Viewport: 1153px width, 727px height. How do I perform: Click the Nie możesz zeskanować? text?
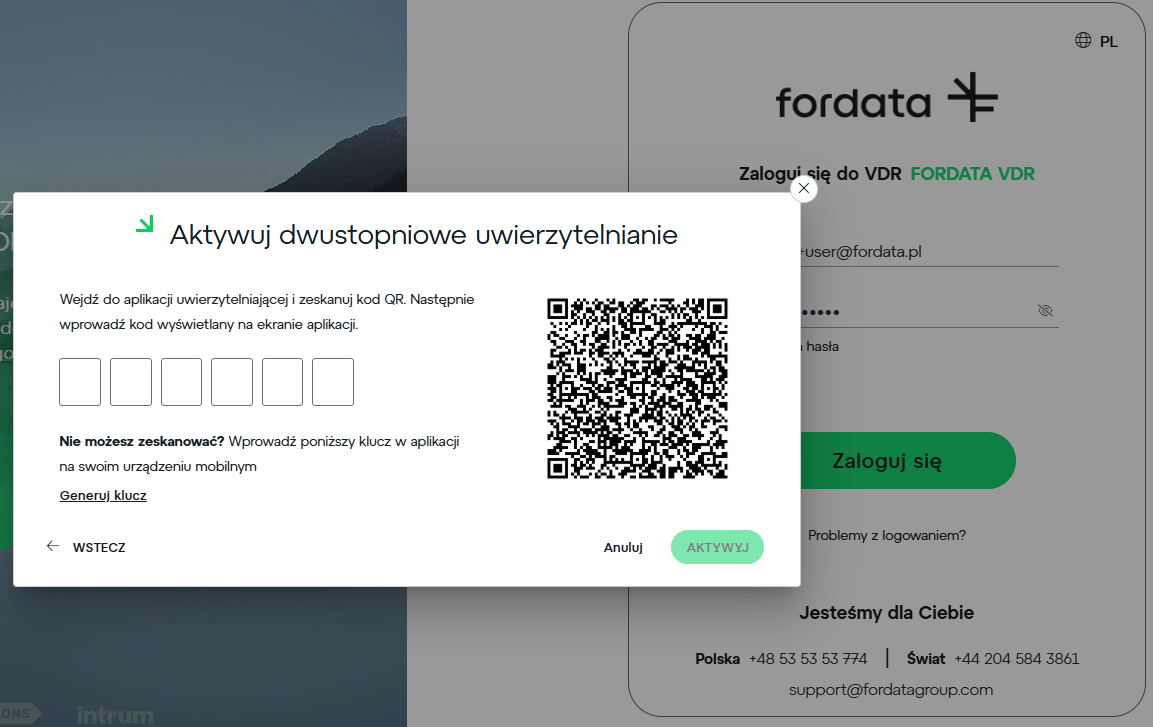click(142, 441)
